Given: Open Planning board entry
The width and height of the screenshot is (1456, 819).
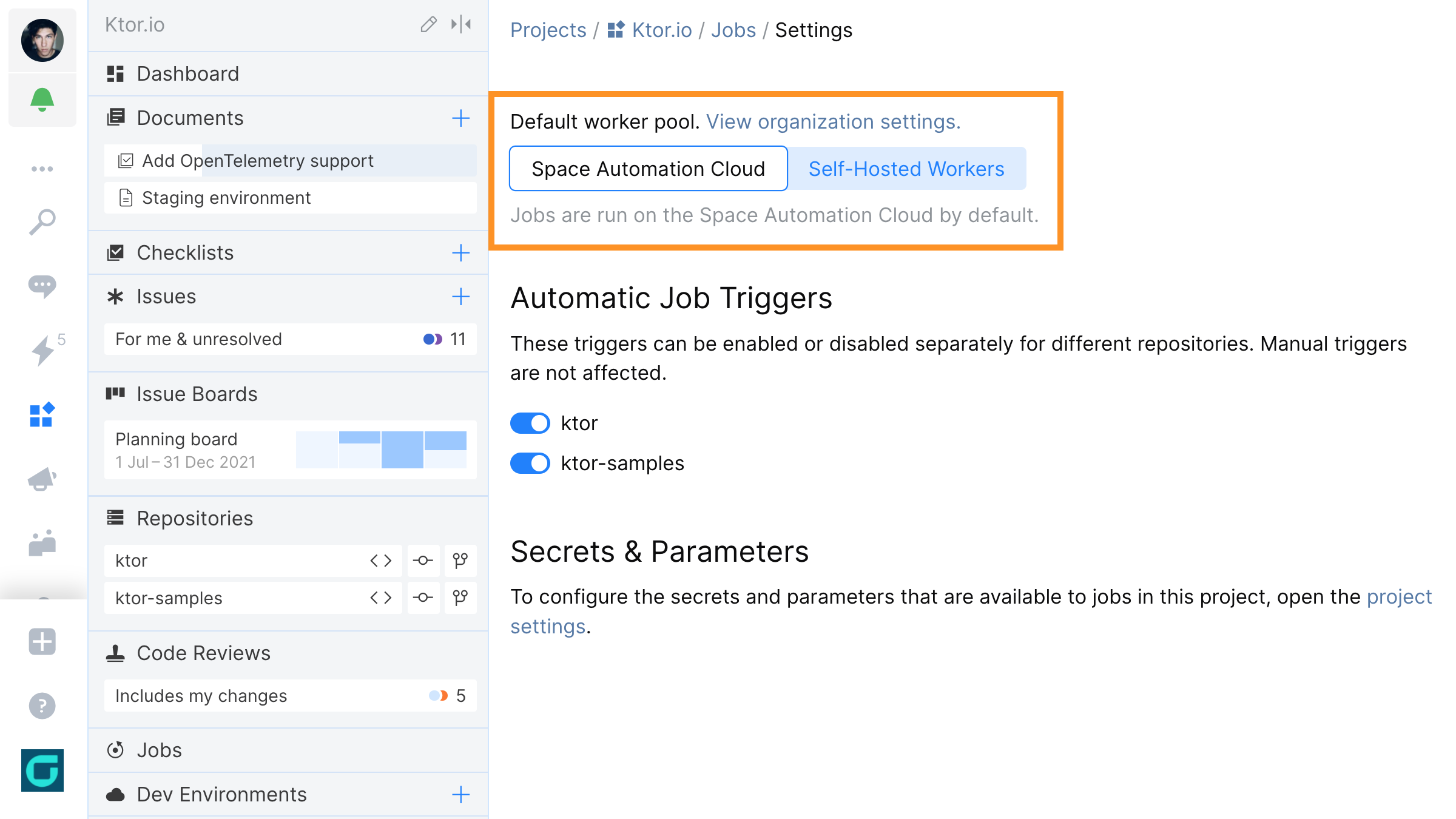Looking at the screenshot, I should point(291,450).
